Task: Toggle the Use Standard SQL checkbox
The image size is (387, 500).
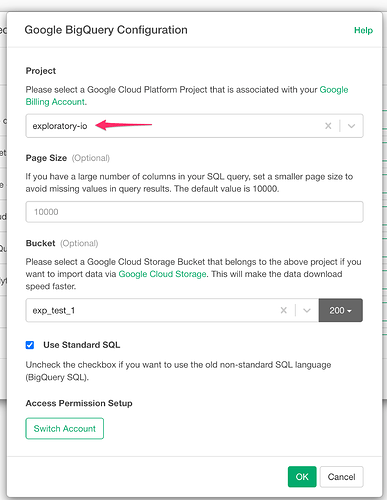Action: click(x=30, y=345)
